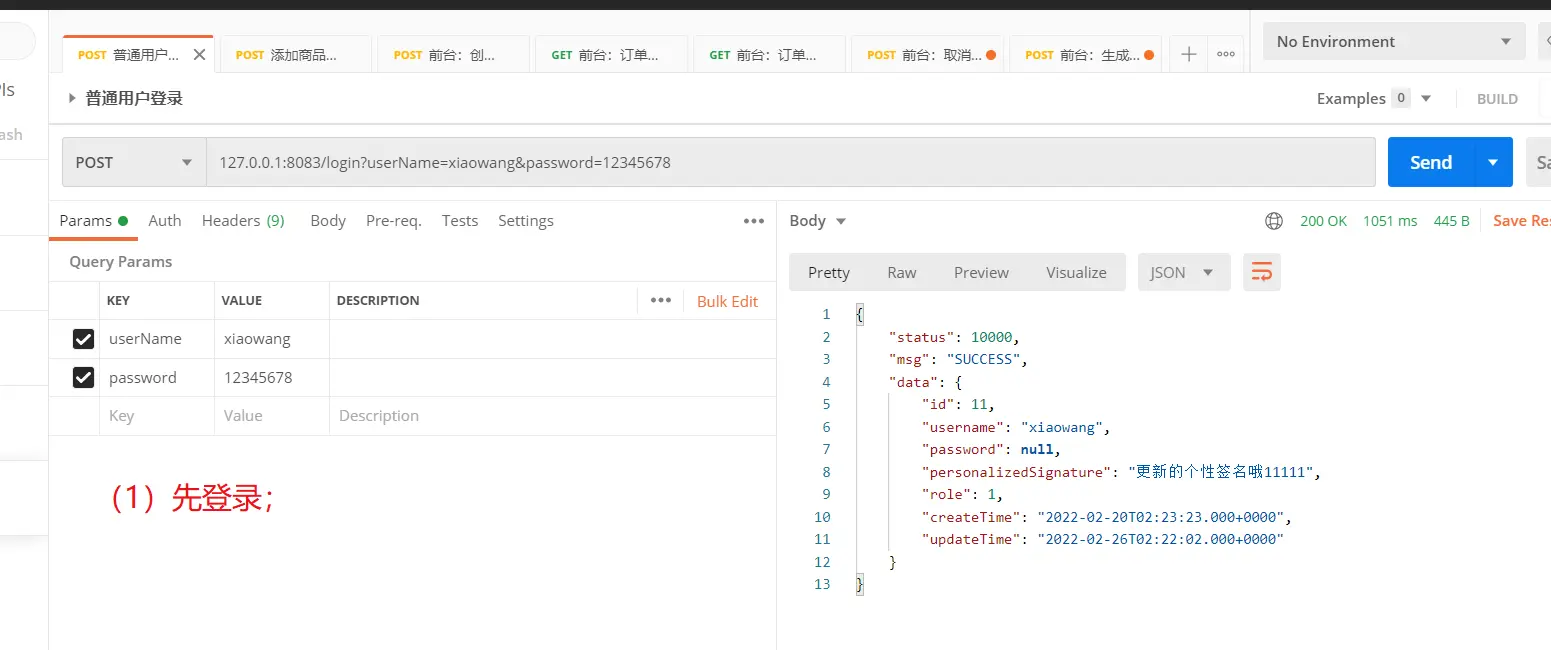Click the globe network icon

1274,221
